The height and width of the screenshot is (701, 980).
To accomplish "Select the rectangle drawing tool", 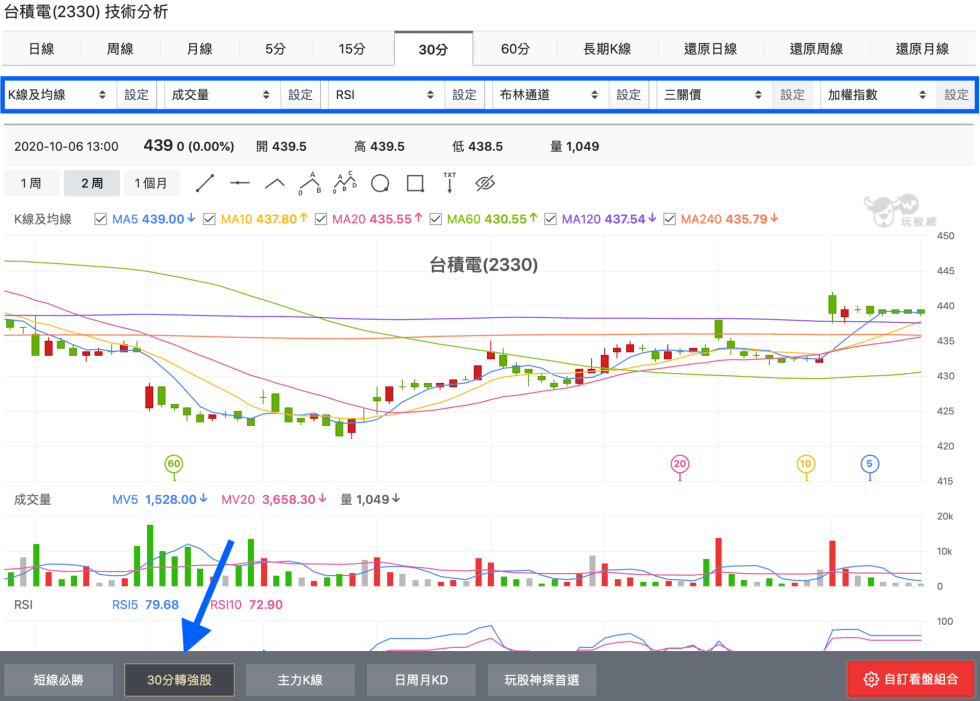I will tap(415, 183).
